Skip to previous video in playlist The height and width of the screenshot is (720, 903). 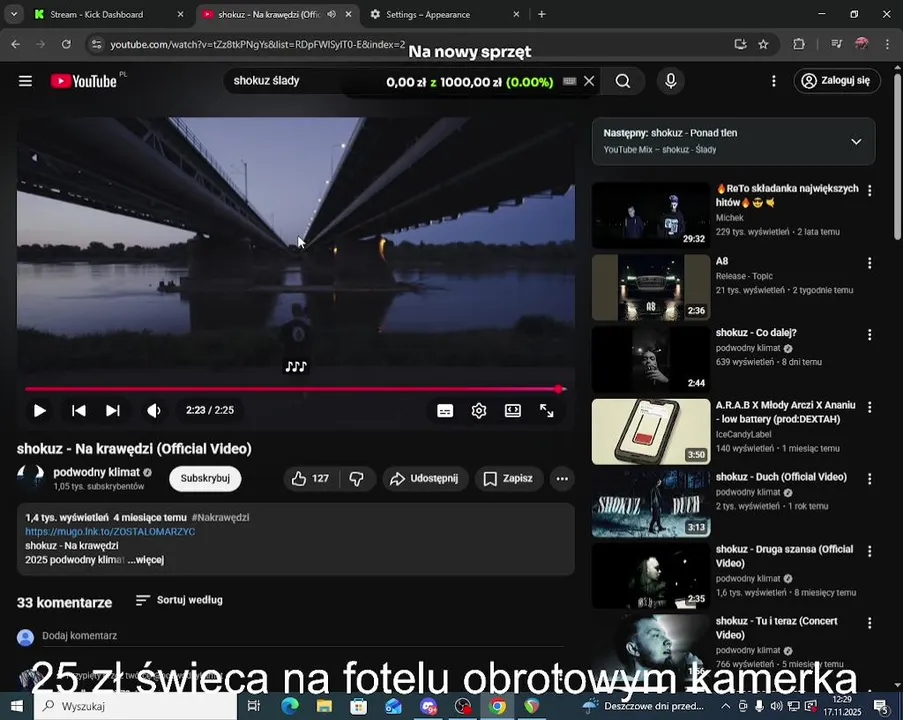pyautogui.click(x=78, y=411)
